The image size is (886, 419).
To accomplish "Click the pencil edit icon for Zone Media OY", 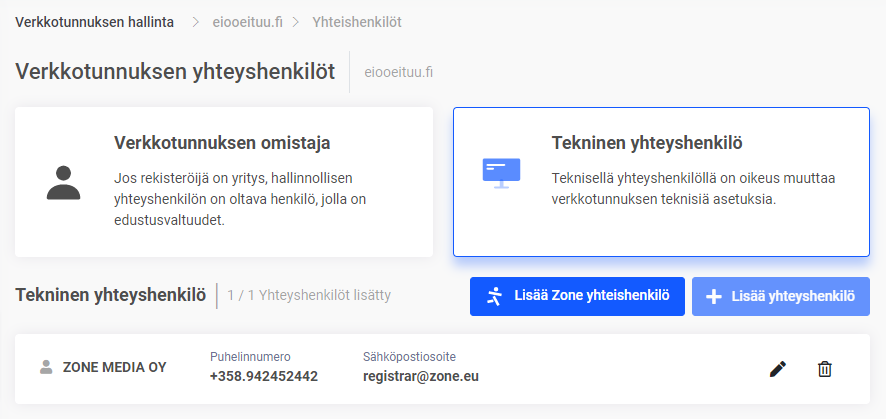I will [778, 369].
